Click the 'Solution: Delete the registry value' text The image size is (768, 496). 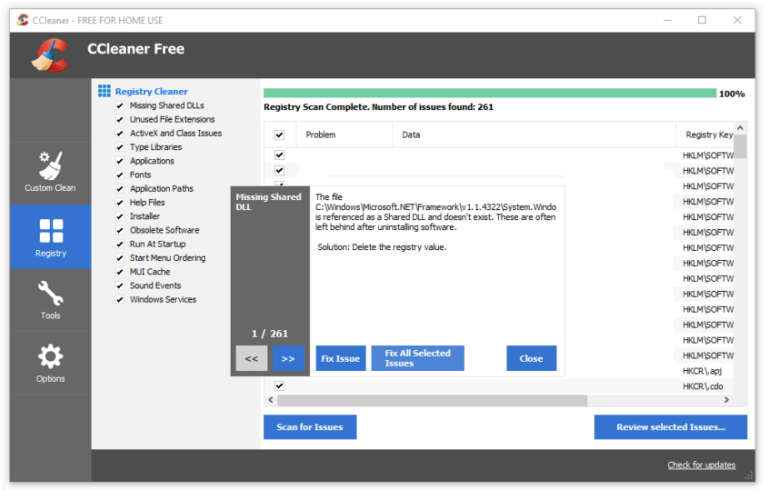click(x=382, y=247)
